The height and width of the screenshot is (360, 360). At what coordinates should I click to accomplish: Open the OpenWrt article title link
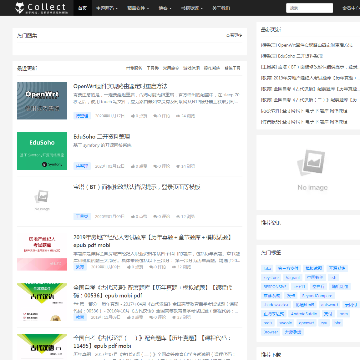[120, 86]
